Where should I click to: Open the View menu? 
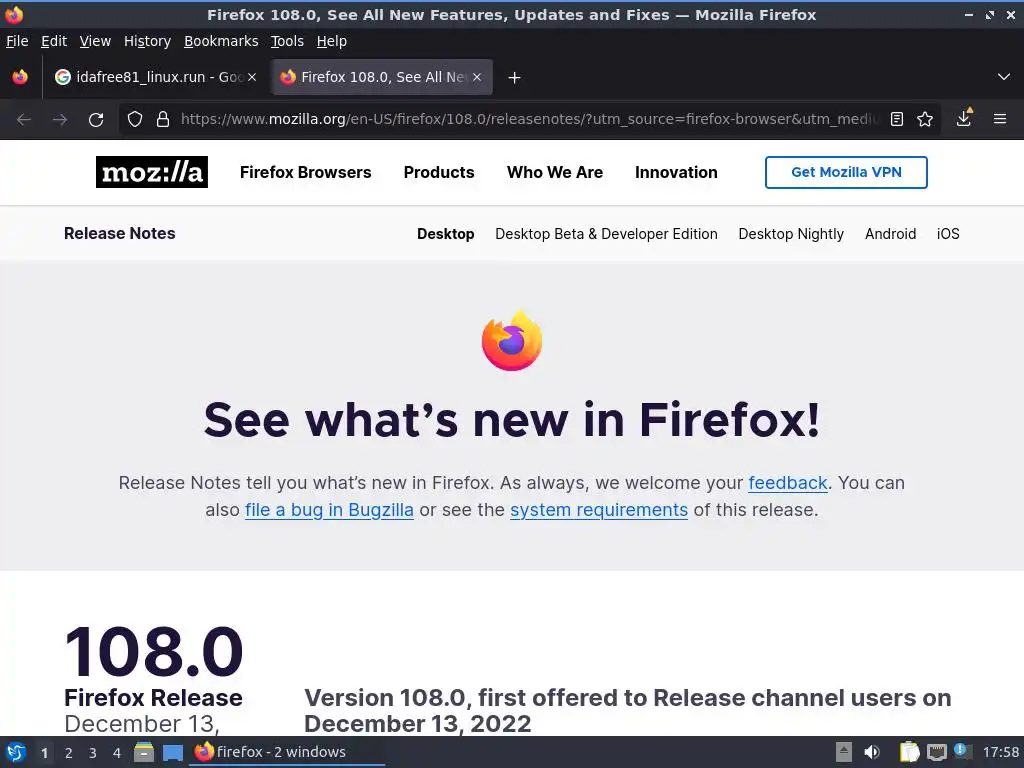(x=95, y=41)
